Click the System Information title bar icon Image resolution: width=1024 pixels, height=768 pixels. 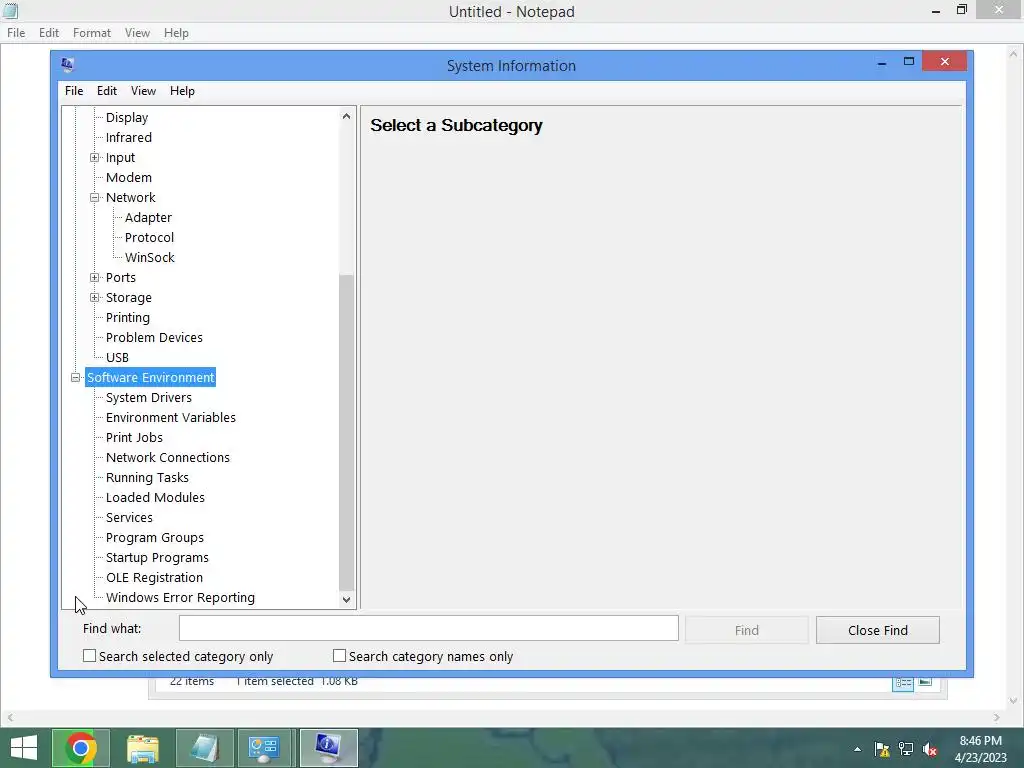coord(67,65)
